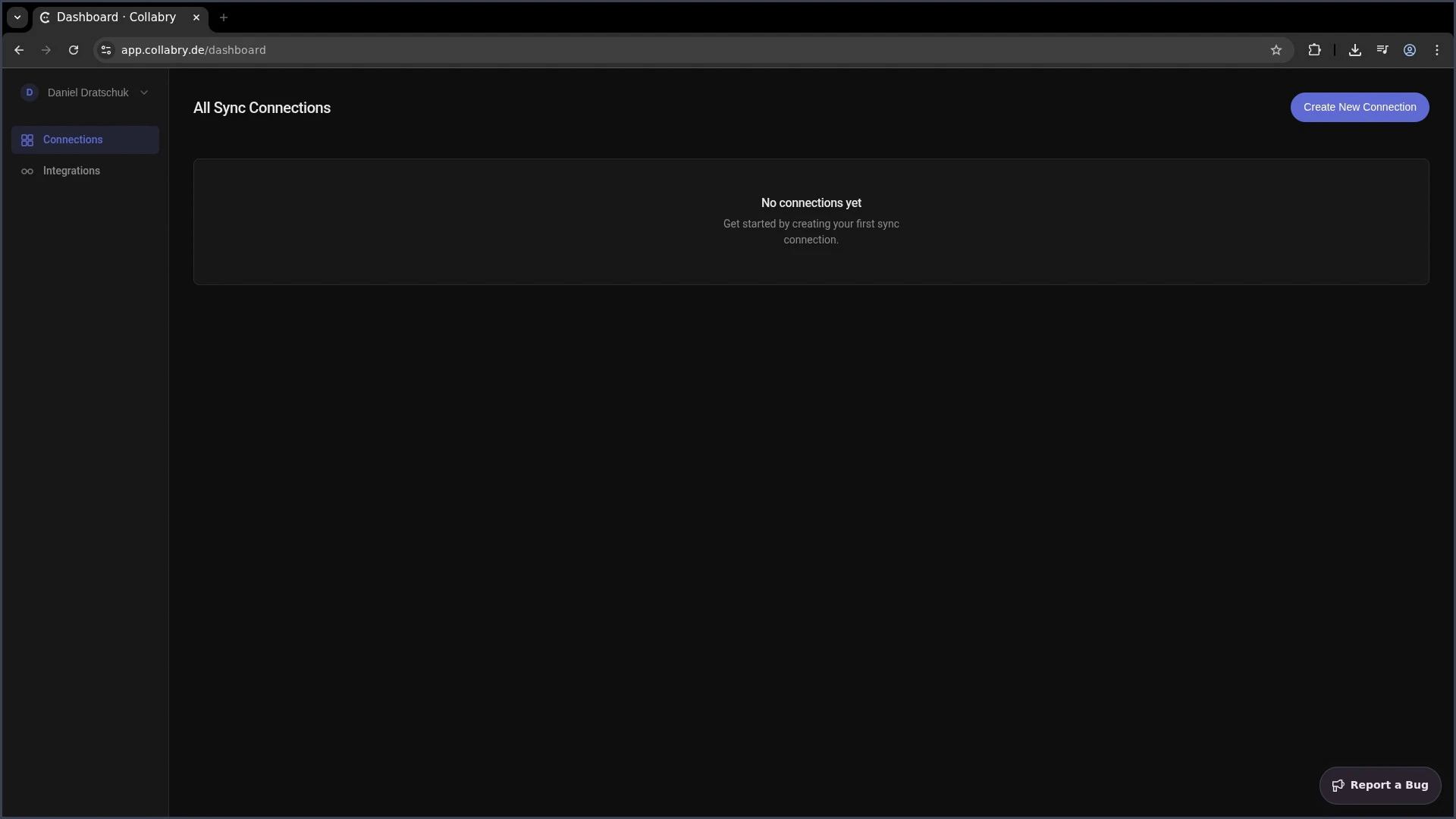Click the D user avatar icon

pos(30,93)
